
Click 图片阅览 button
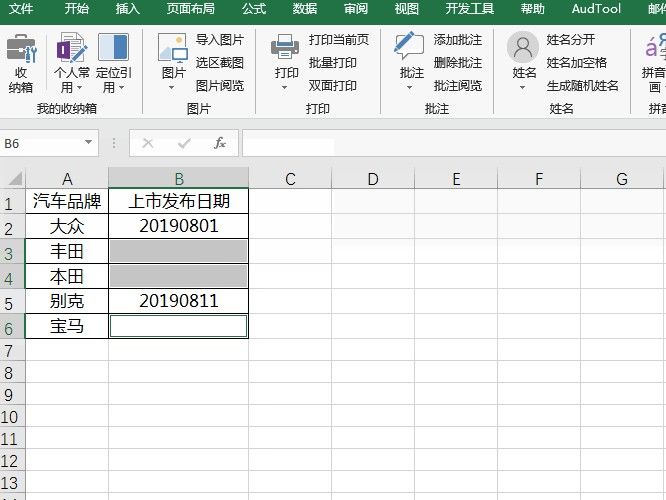tap(220, 86)
